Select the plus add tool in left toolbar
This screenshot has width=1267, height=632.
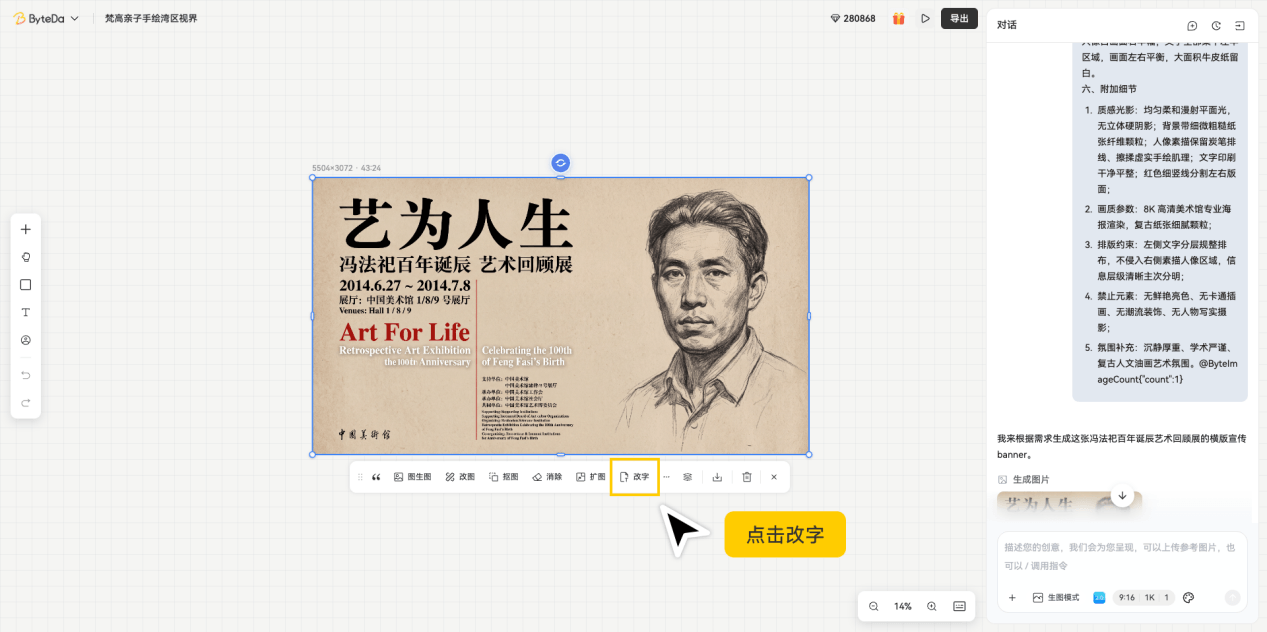pos(26,229)
